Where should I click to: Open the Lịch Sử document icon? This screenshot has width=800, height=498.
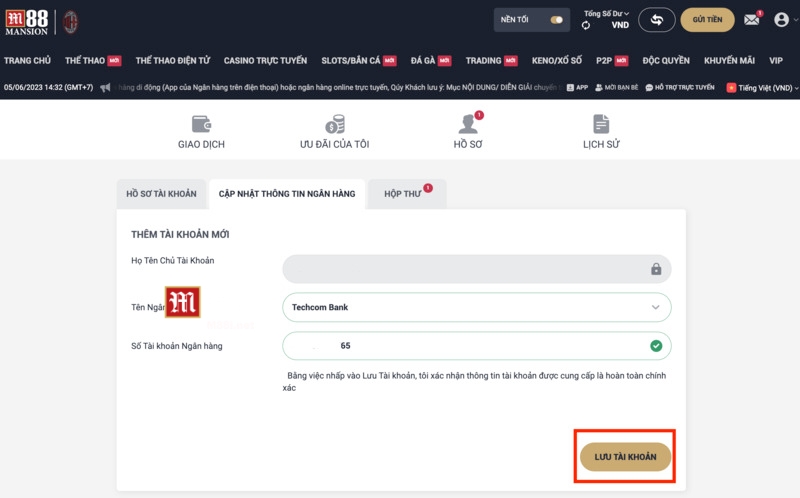pos(601,124)
